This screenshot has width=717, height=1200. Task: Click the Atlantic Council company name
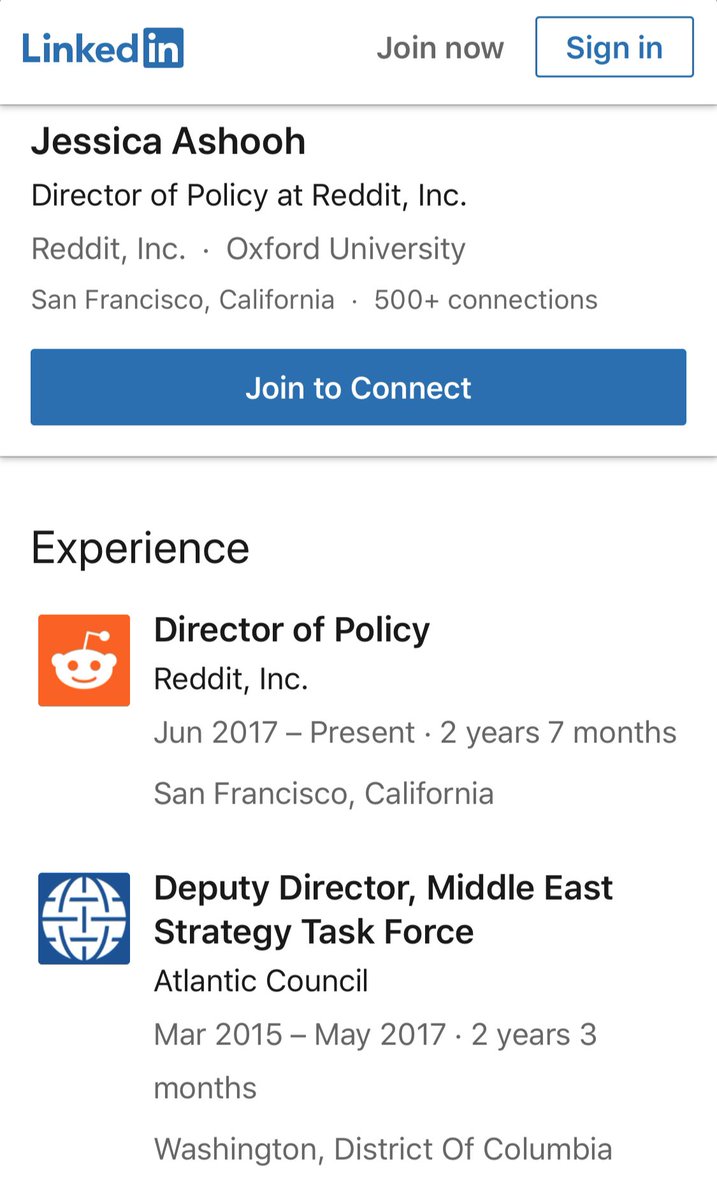point(261,981)
